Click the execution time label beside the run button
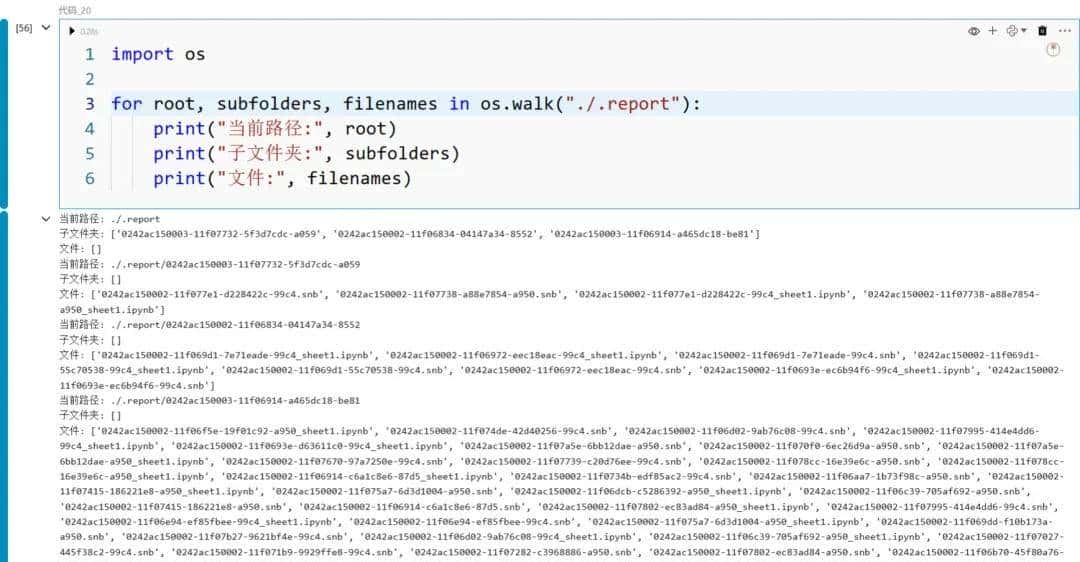Viewport: 1080px width, 562px height. [89, 32]
